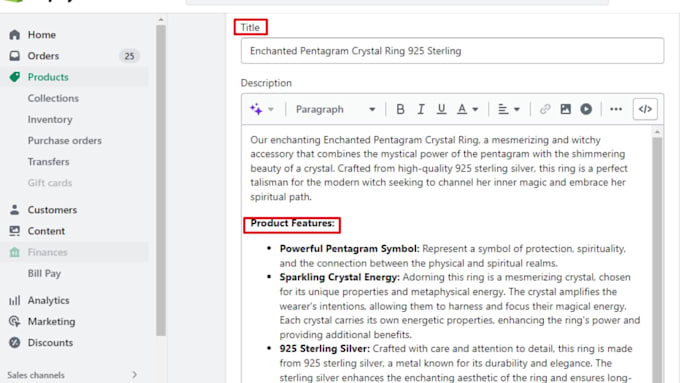This screenshot has height=383, width=680.
Task: Click the sidebar vertical scrollbar
Action: pos(161,180)
